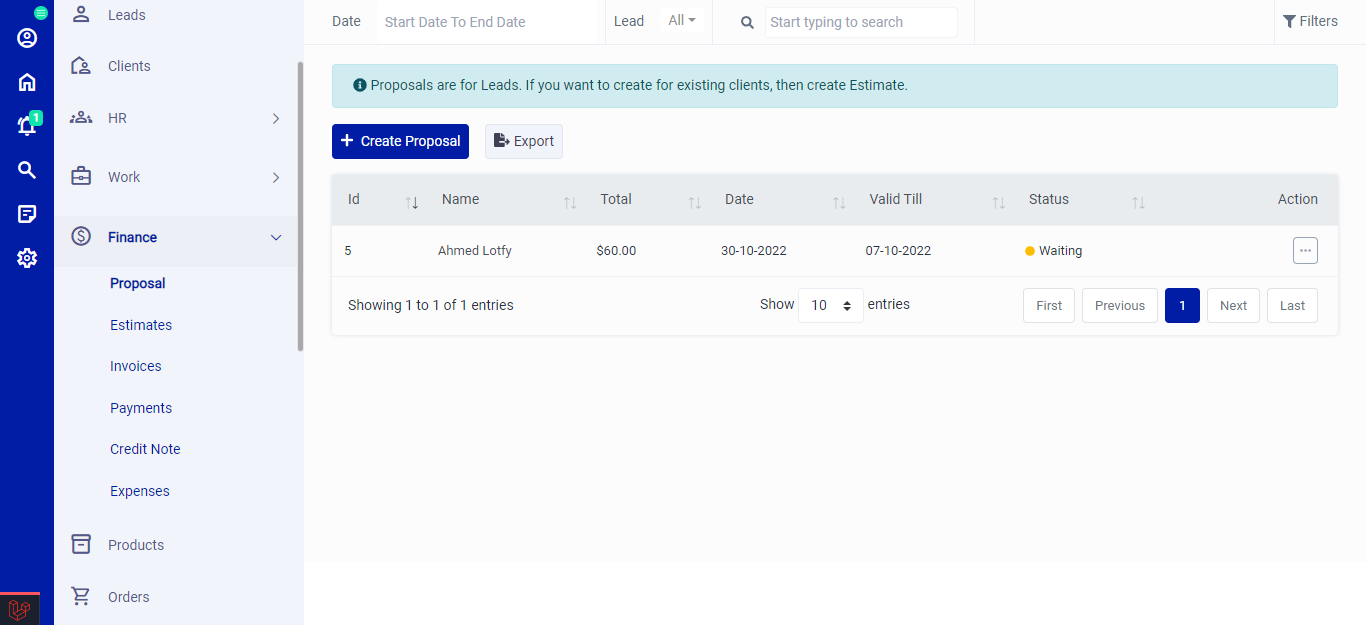1366x625 pixels.
Task: Click the sidebar vertical scrollbar
Action: click(x=300, y=205)
